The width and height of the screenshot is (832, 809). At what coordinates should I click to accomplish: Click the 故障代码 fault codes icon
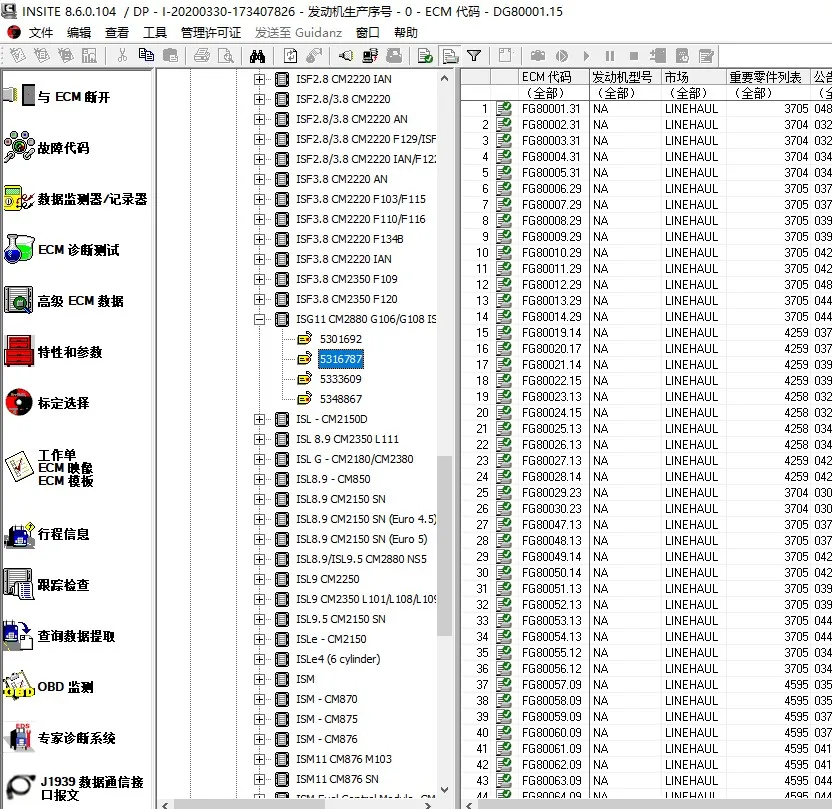[x=19, y=148]
